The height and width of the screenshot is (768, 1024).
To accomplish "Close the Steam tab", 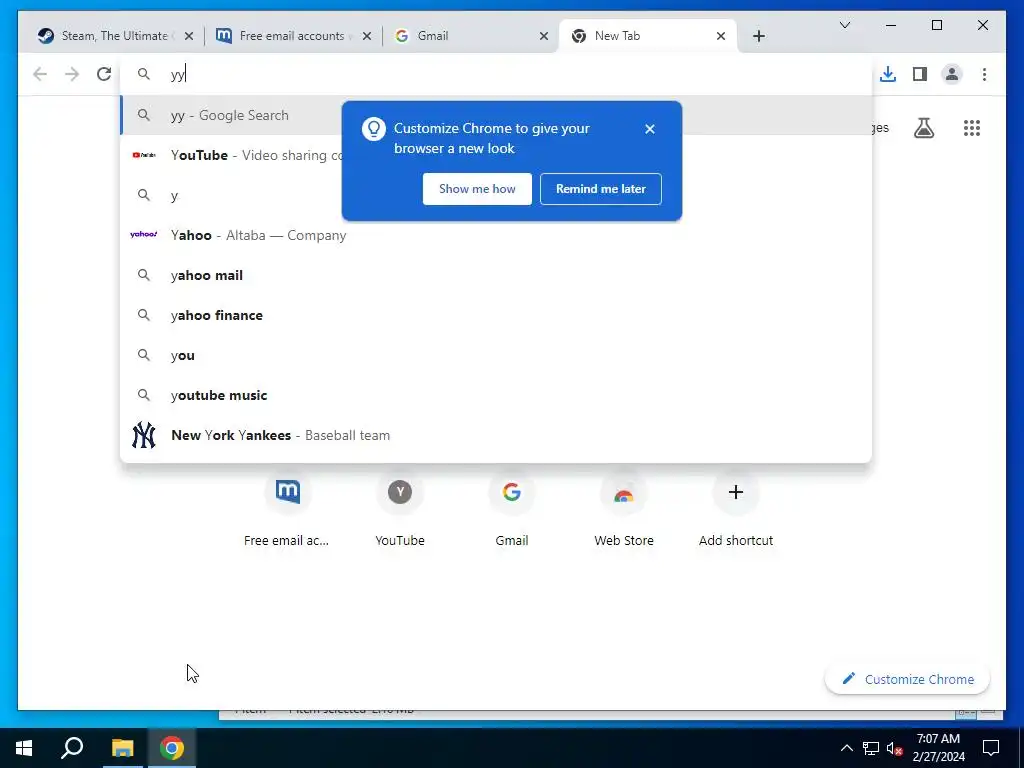I will click(x=189, y=36).
